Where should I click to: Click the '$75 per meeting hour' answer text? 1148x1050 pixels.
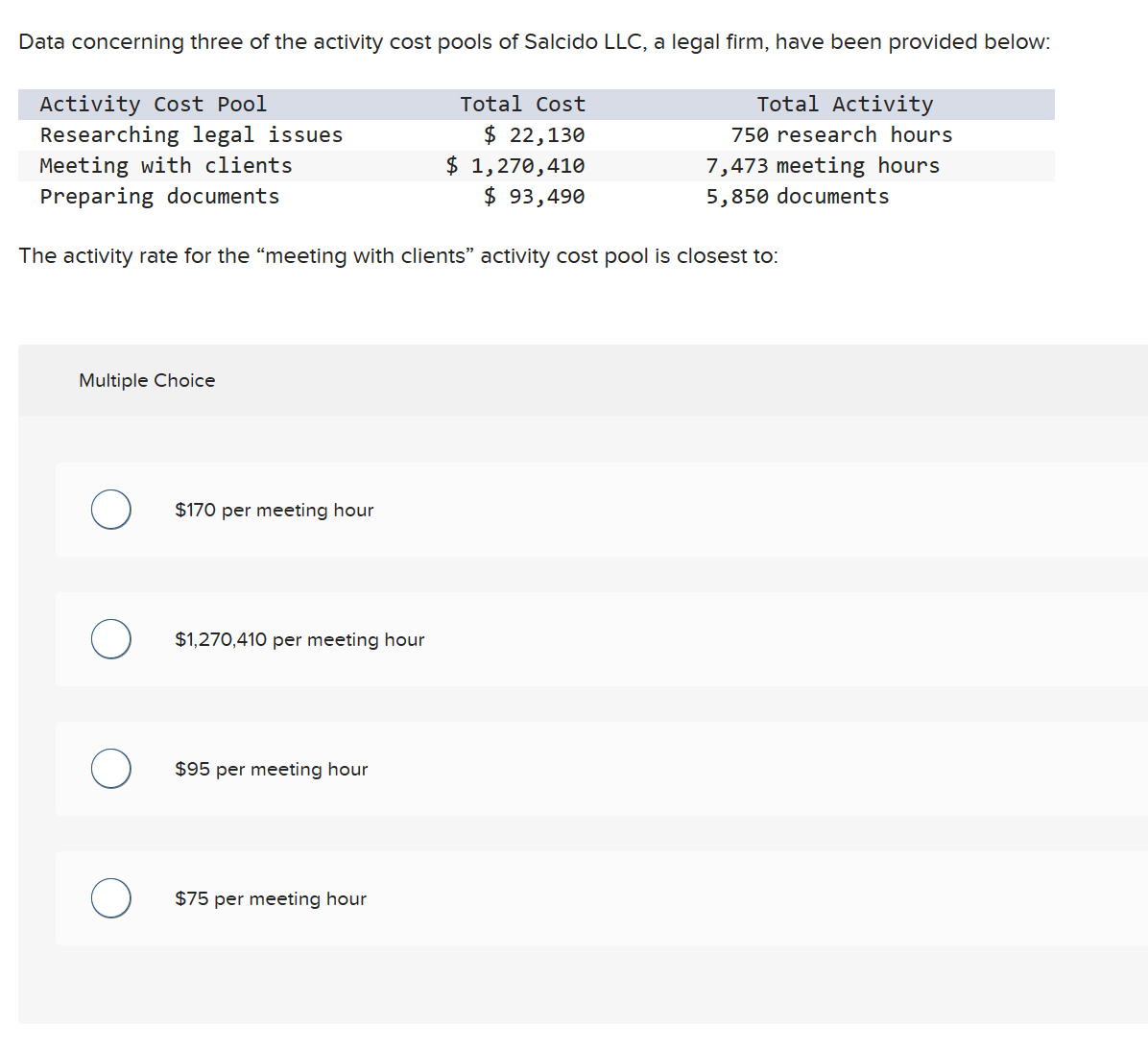click(270, 899)
